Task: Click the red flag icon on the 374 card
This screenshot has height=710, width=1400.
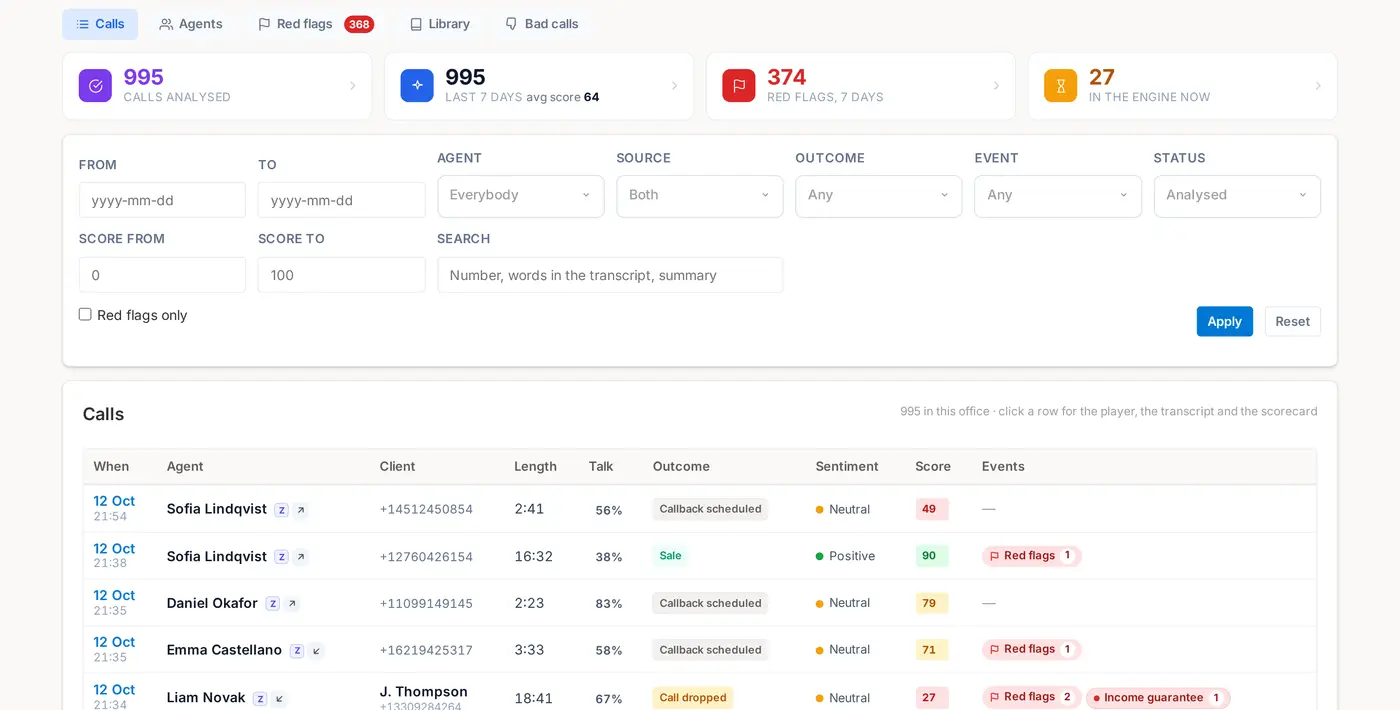Action: click(739, 86)
